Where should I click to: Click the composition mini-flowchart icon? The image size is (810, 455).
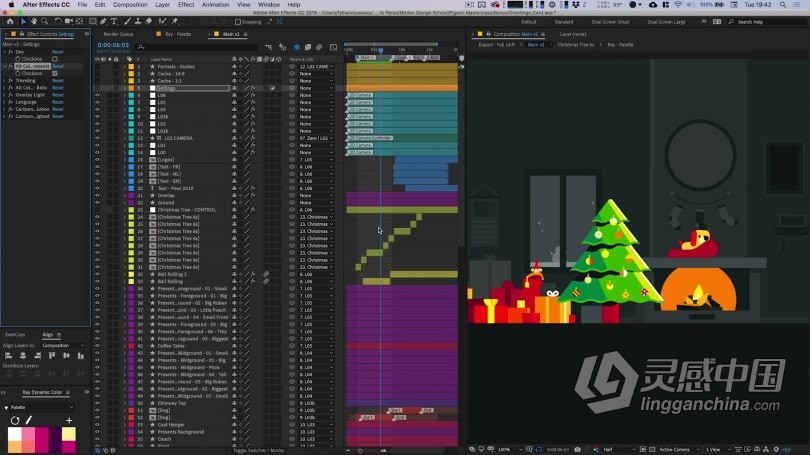tap(268, 48)
